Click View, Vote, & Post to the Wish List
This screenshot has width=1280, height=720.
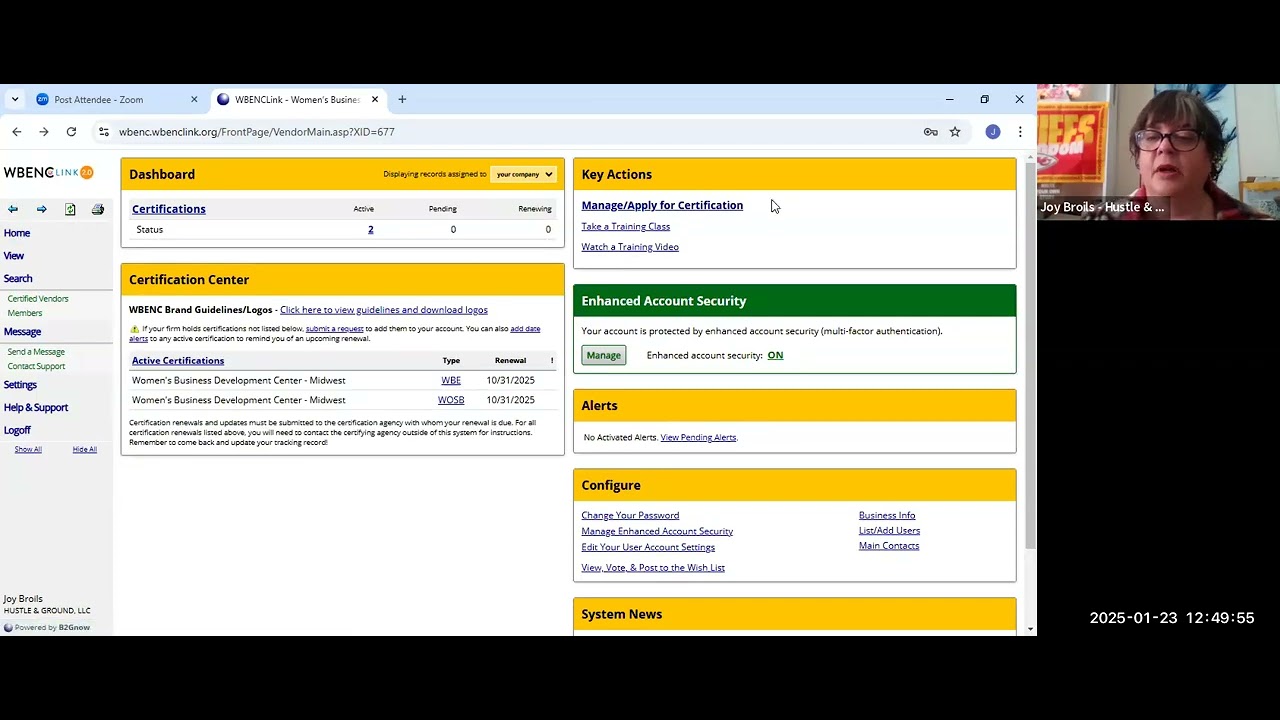pyautogui.click(x=653, y=568)
